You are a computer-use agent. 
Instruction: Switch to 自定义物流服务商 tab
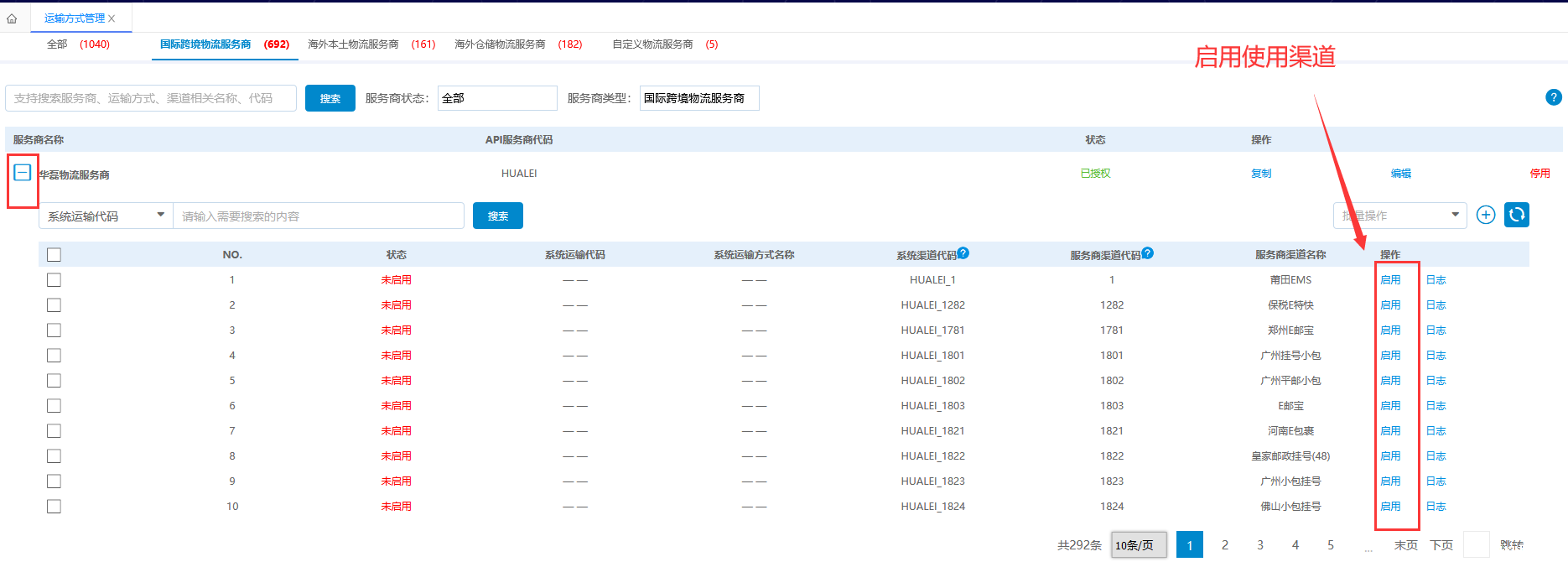(664, 44)
